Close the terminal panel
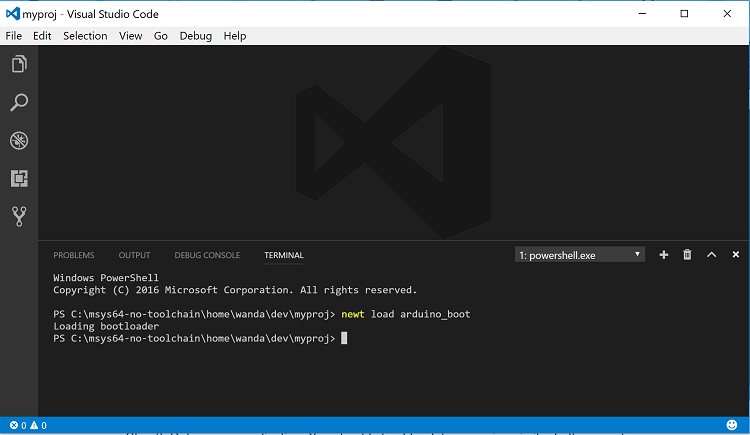Image resolution: width=750 pixels, height=435 pixels. tap(736, 255)
